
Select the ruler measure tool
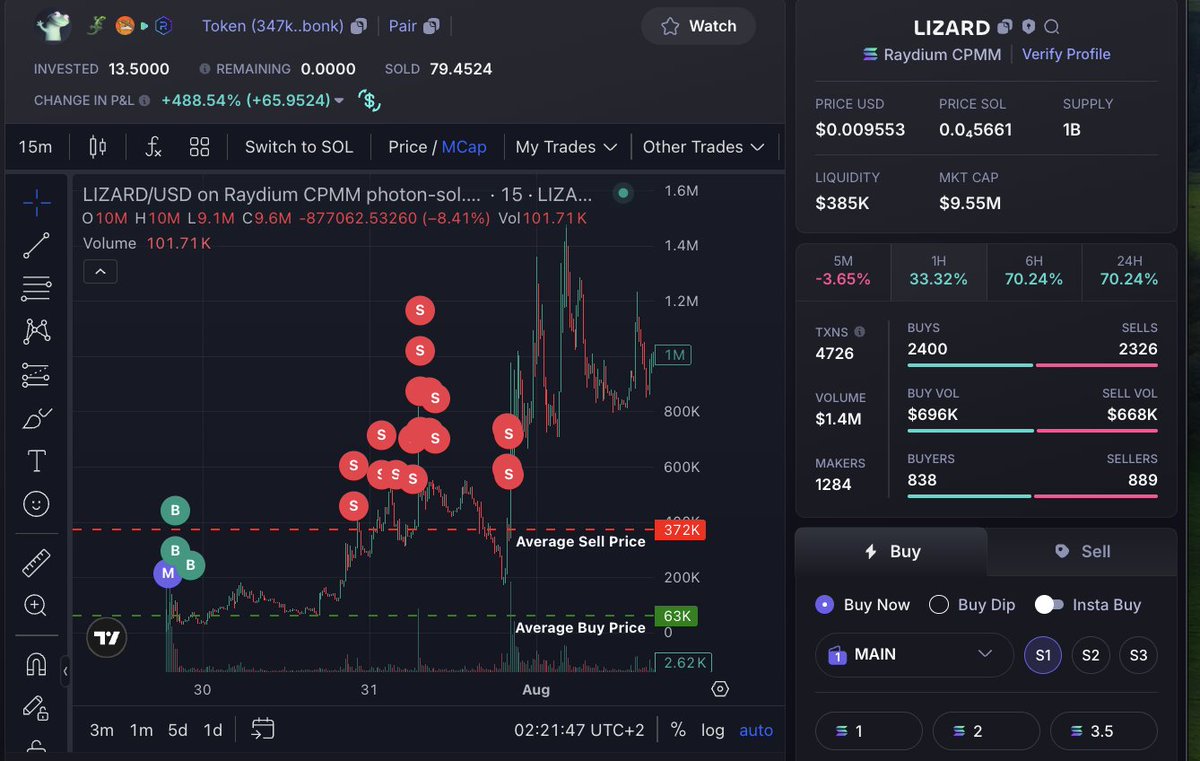coord(36,563)
